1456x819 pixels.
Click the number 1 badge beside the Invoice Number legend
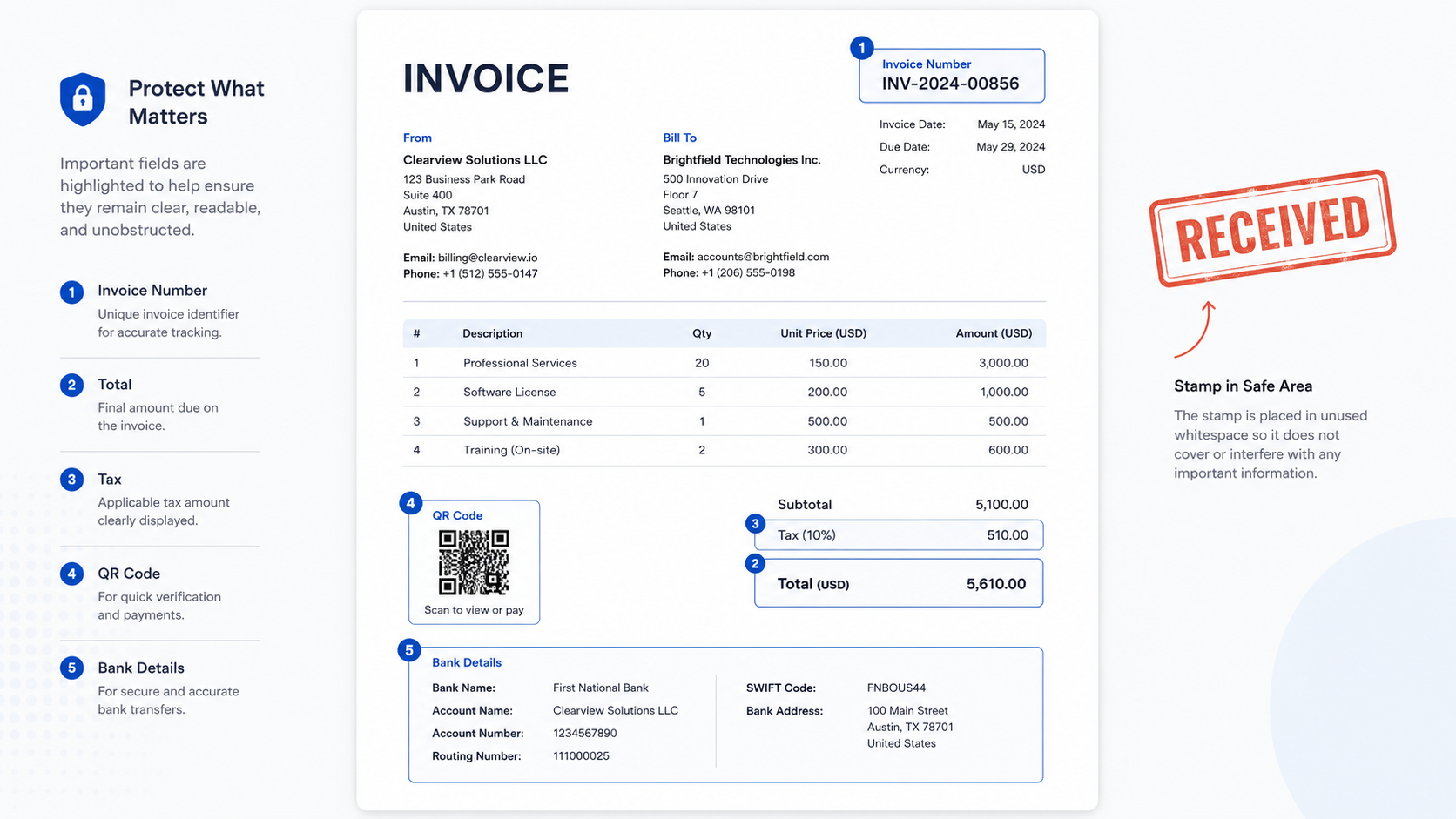(x=72, y=292)
